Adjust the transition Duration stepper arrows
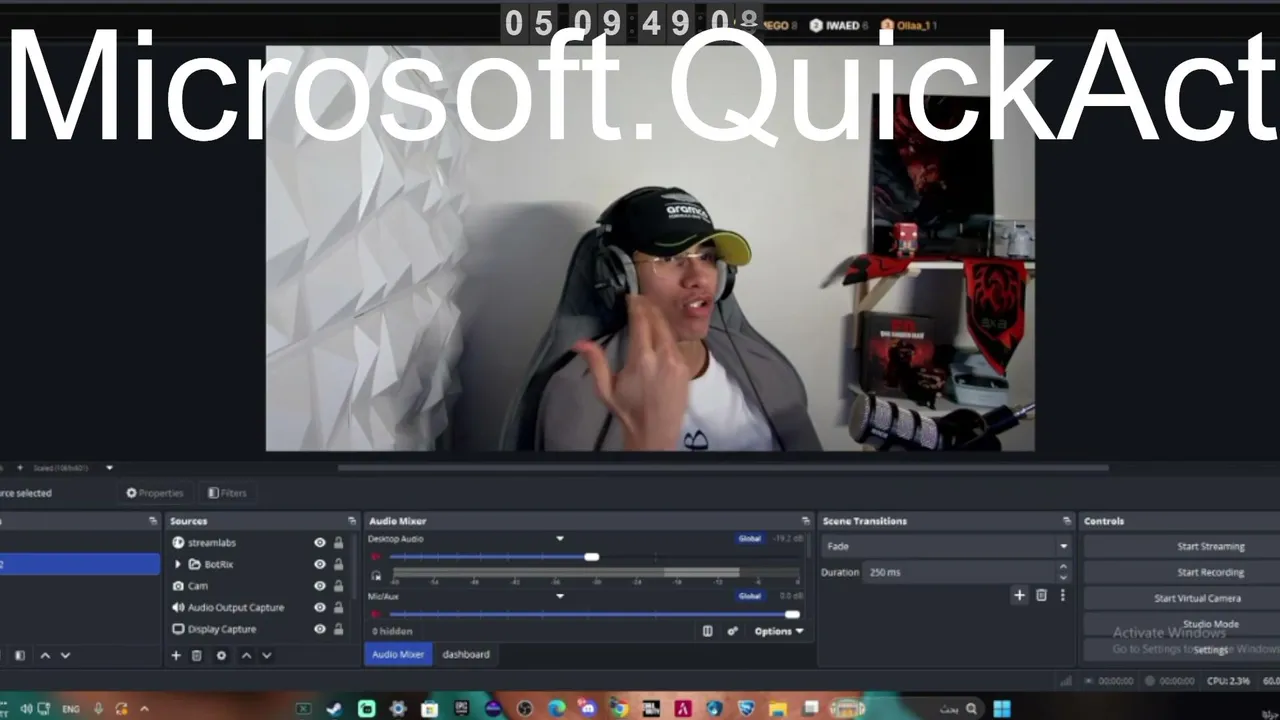 click(1063, 572)
